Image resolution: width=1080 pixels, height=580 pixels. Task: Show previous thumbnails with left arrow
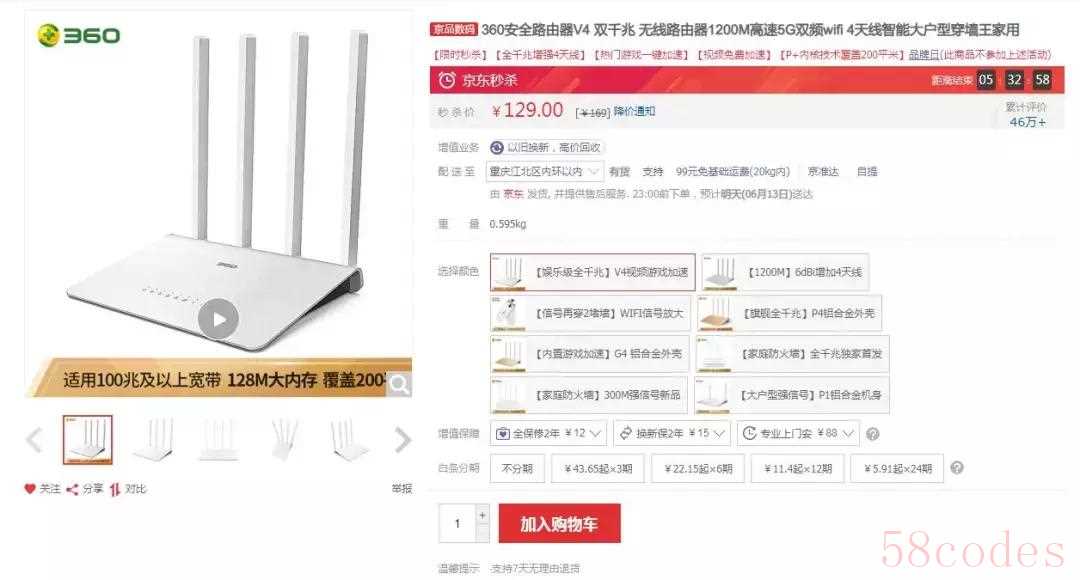[x=34, y=439]
